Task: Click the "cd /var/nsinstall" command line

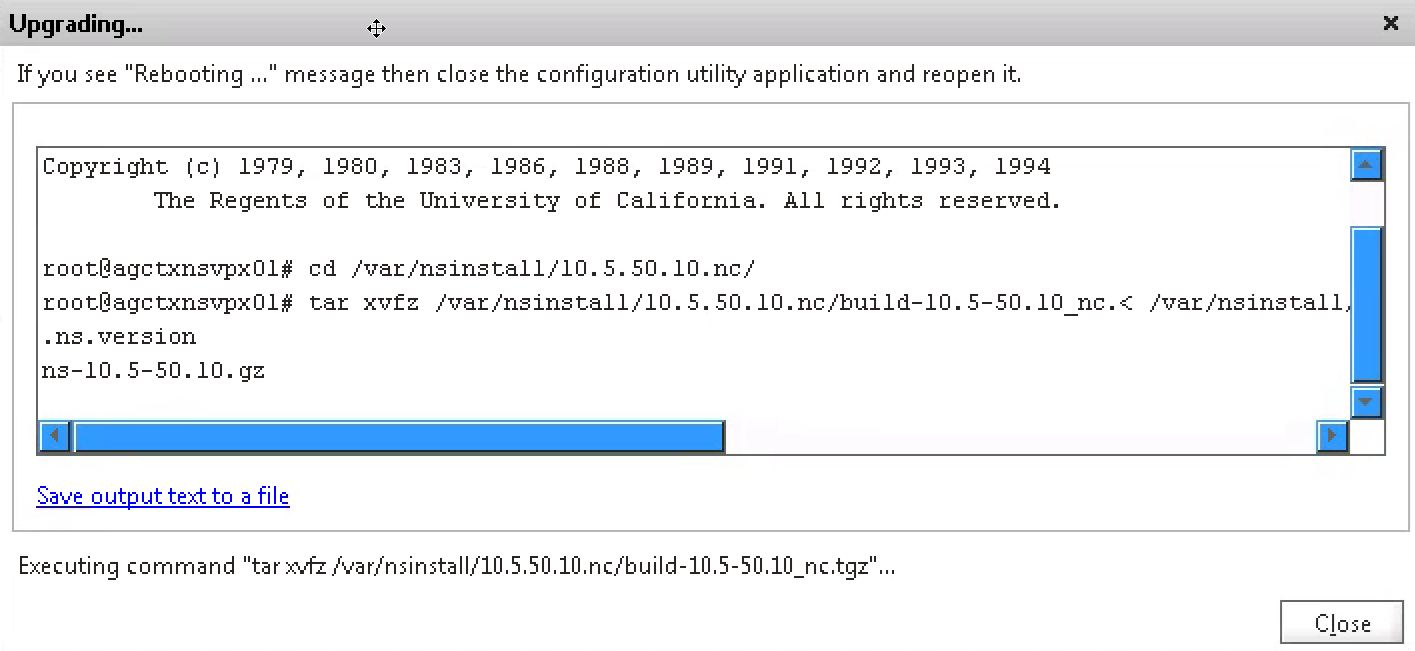Action: pos(398,269)
